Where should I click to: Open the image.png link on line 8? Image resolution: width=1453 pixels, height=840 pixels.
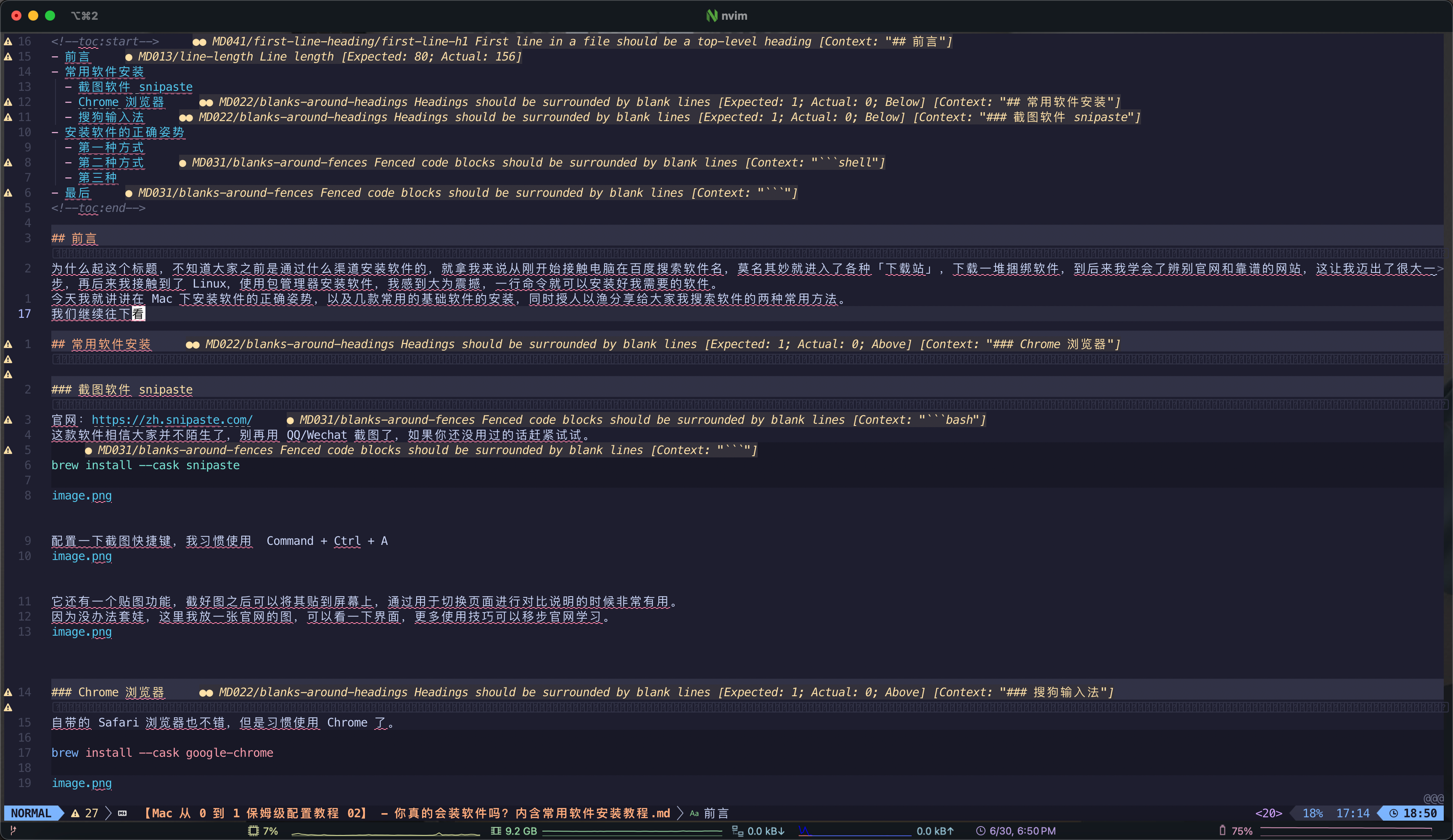pyautogui.click(x=82, y=495)
